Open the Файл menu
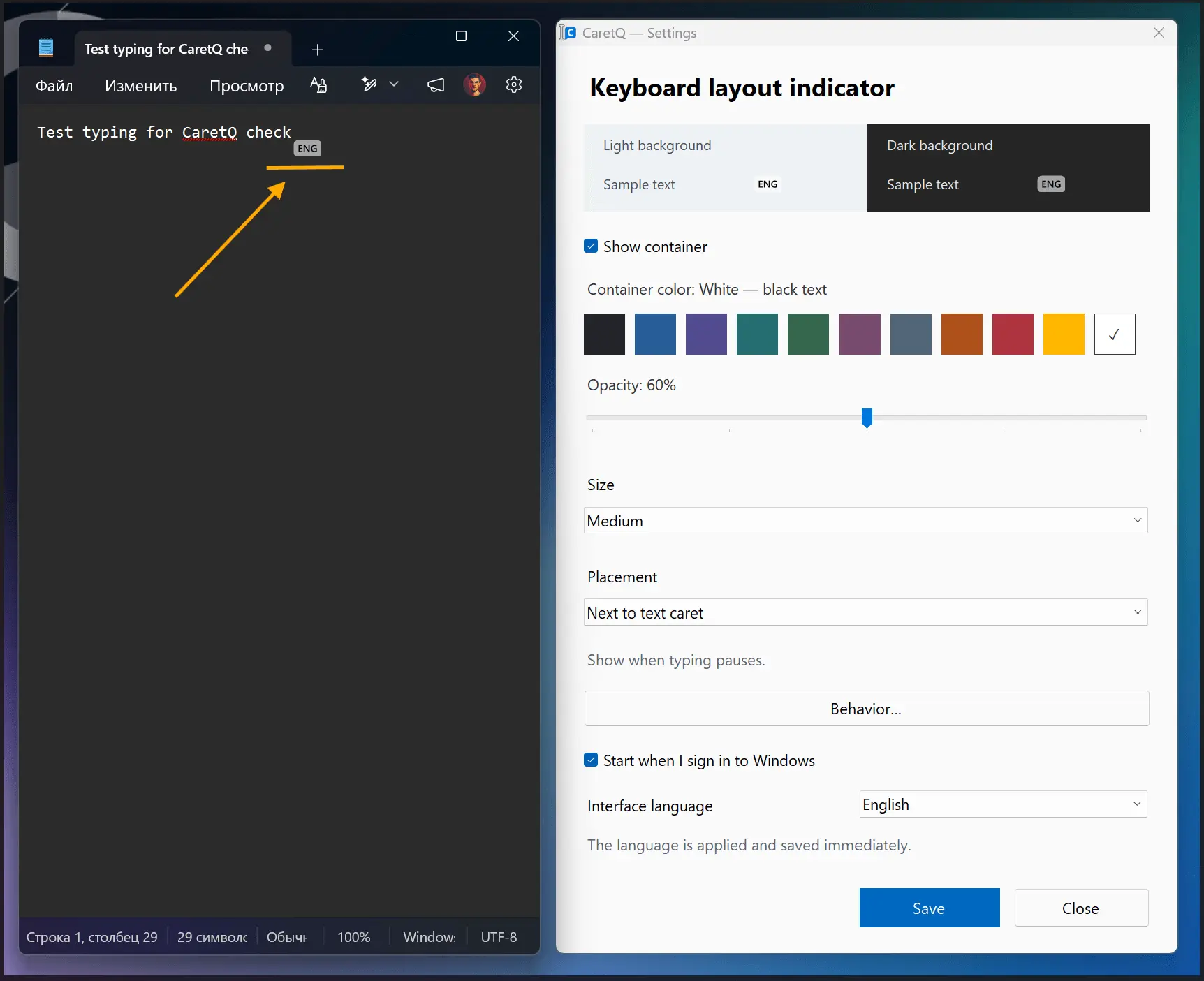Image resolution: width=1204 pixels, height=981 pixels. [54, 86]
